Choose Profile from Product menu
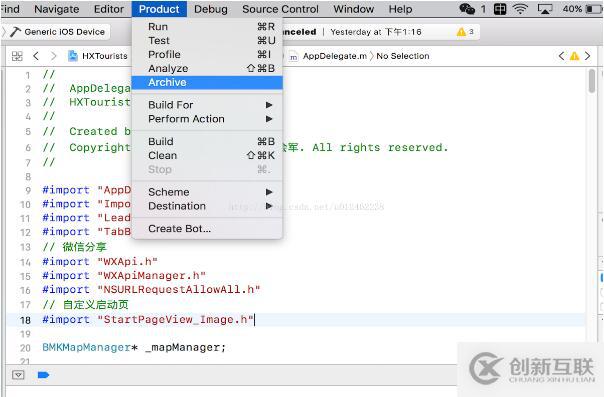Image resolution: width=604 pixels, height=397 pixels. tap(207, 54)
